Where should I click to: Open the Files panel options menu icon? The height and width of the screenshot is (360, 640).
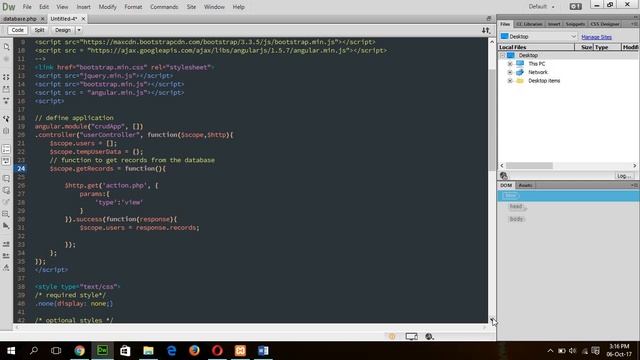634,24
